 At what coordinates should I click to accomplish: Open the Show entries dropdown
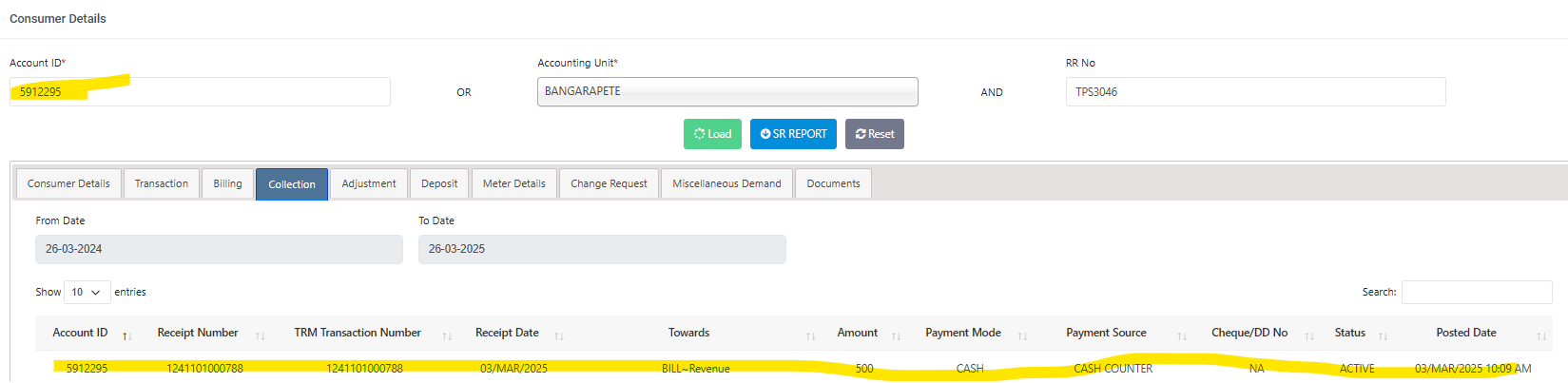(x=87, y=292)
